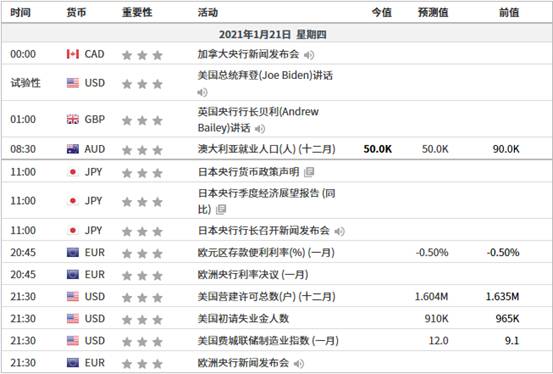Open document icon beside 日本央行货币政策声明

(309, 172)
